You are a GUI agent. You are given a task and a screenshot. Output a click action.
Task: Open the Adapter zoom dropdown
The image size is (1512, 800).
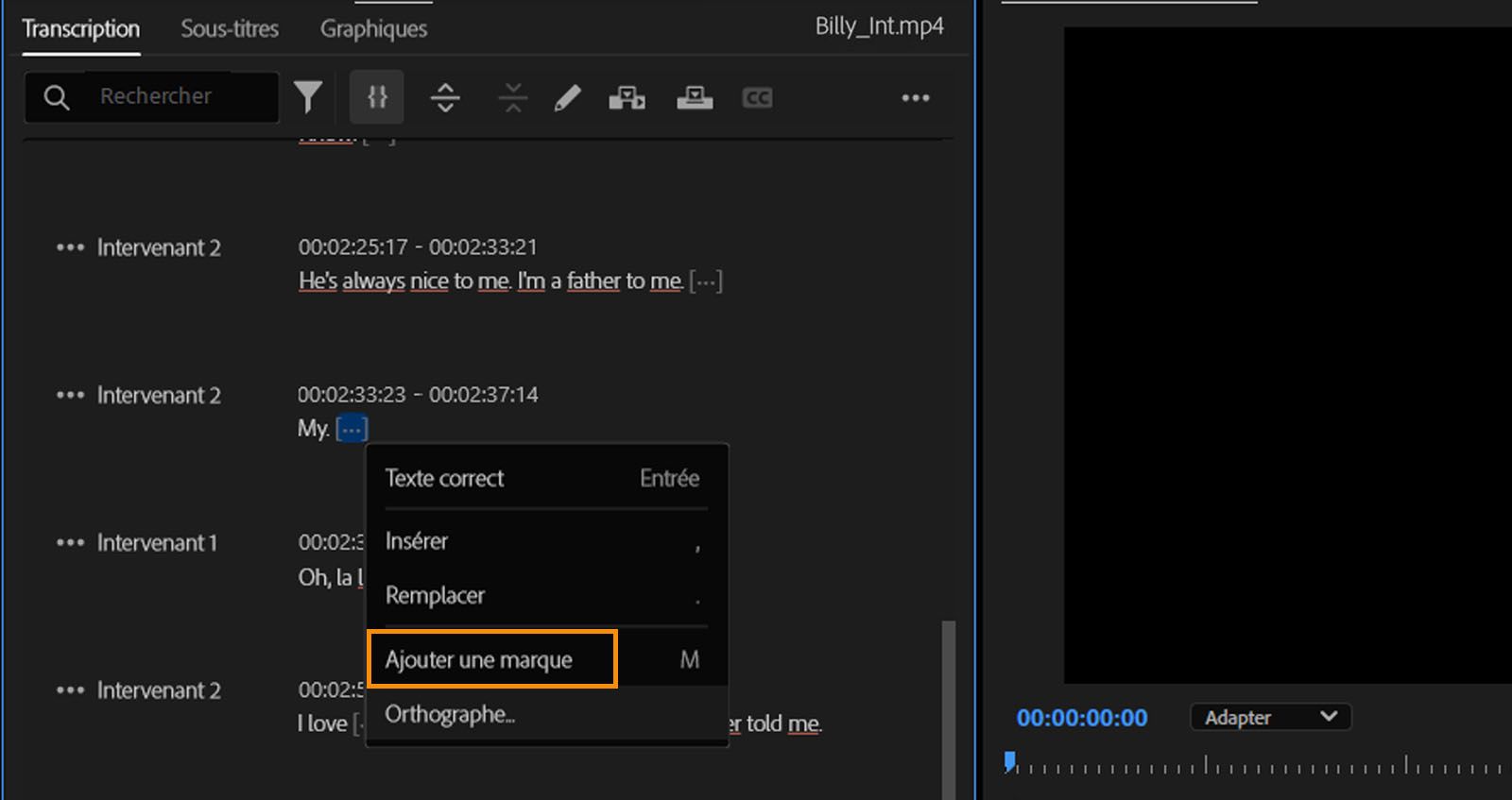1271,718
